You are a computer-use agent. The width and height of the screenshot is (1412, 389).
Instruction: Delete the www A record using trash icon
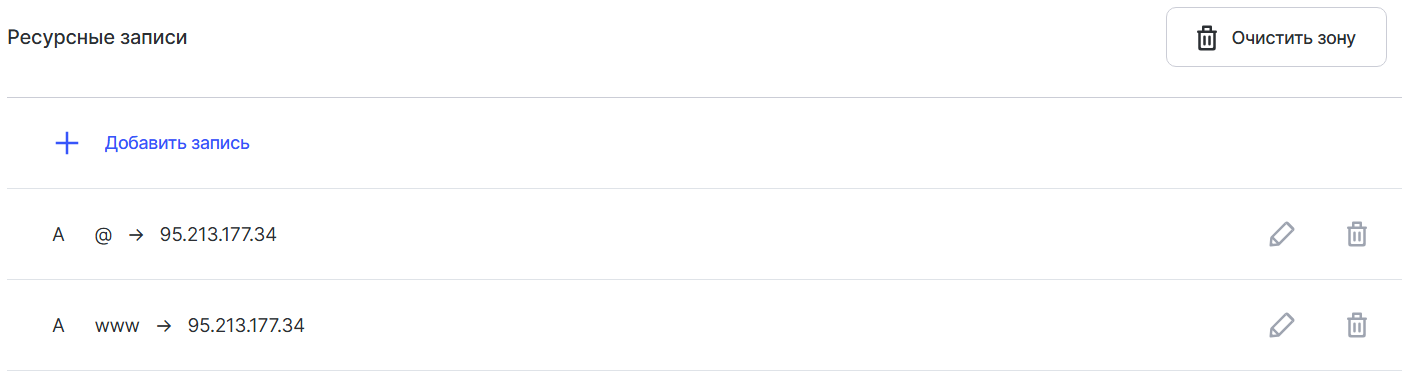1356,325
